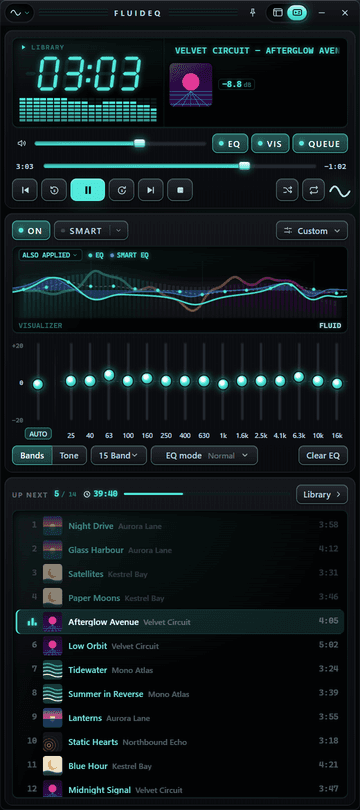
Task: Open the Custom preset dropdown
Action: pos(312,231)
